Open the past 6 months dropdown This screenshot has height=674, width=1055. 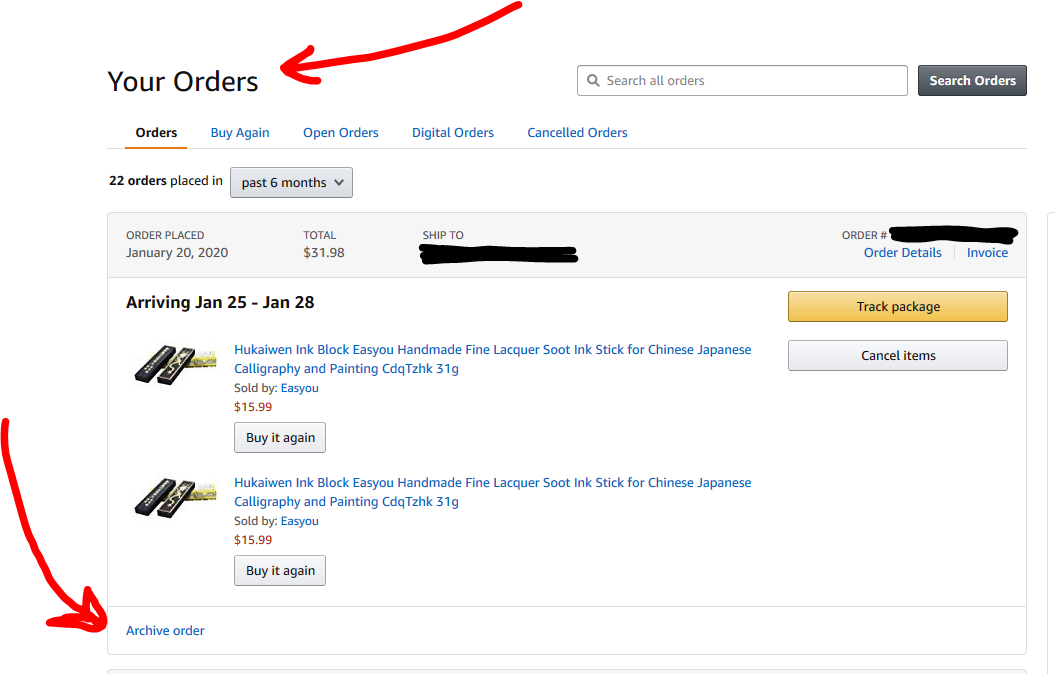coord(291,183)
